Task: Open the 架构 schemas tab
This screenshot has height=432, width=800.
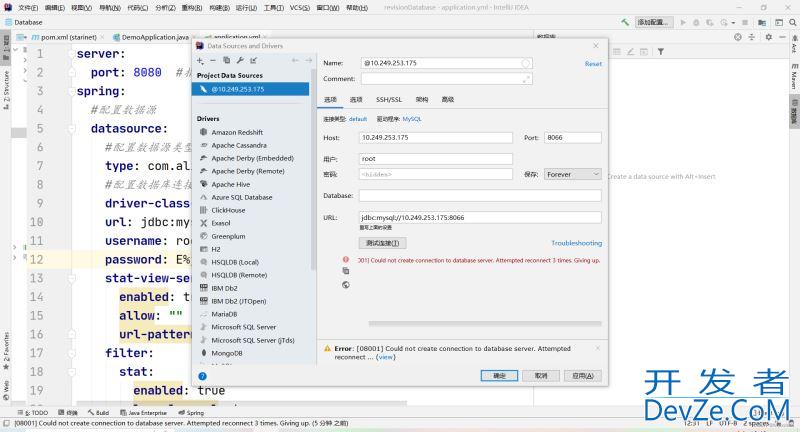Action: pyautogui.click(x=422, y=99)
